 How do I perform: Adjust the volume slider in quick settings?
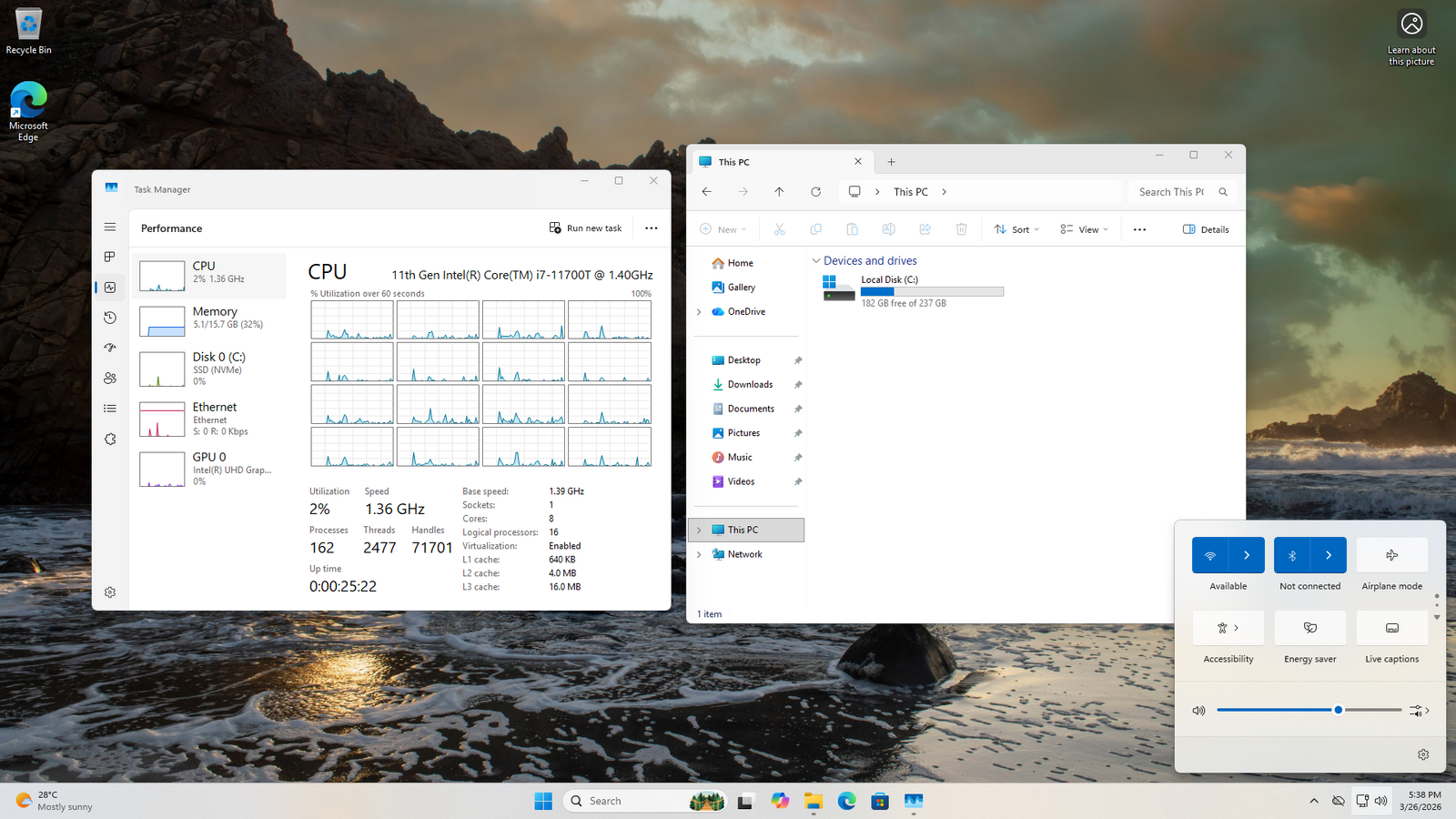pos(1338,710)
